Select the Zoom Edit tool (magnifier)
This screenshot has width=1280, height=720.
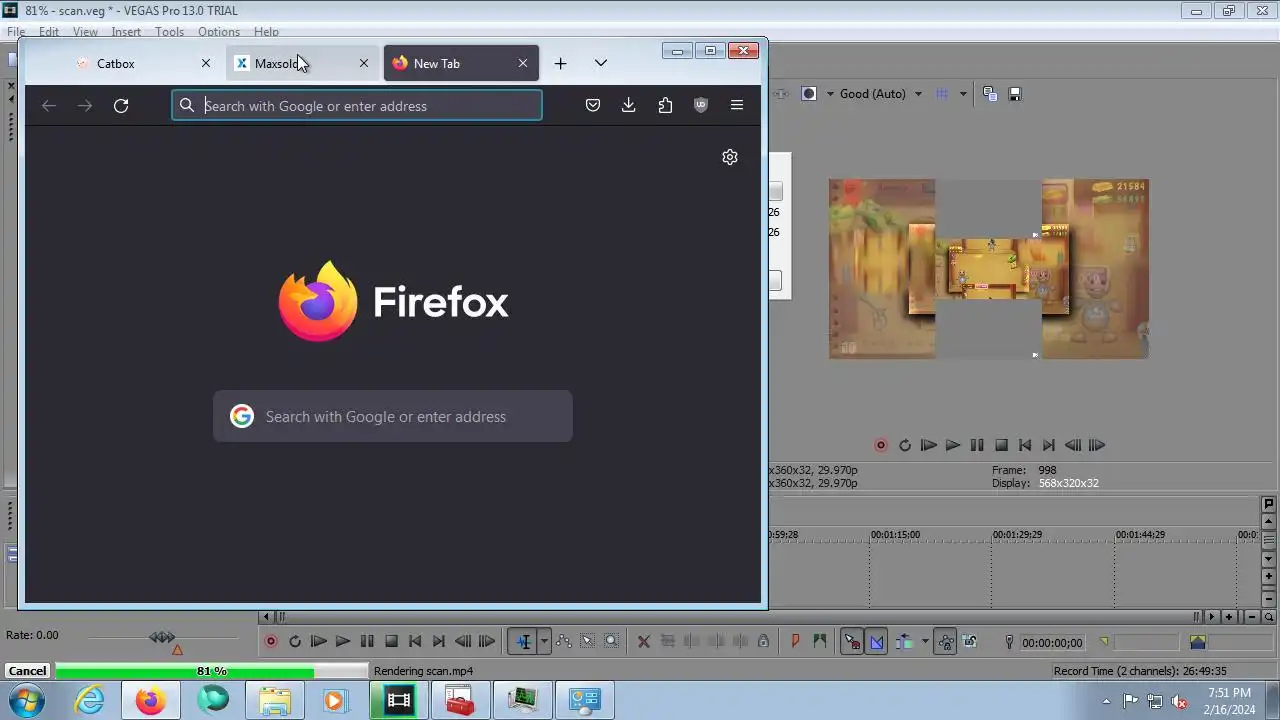[x=612, y=642]
